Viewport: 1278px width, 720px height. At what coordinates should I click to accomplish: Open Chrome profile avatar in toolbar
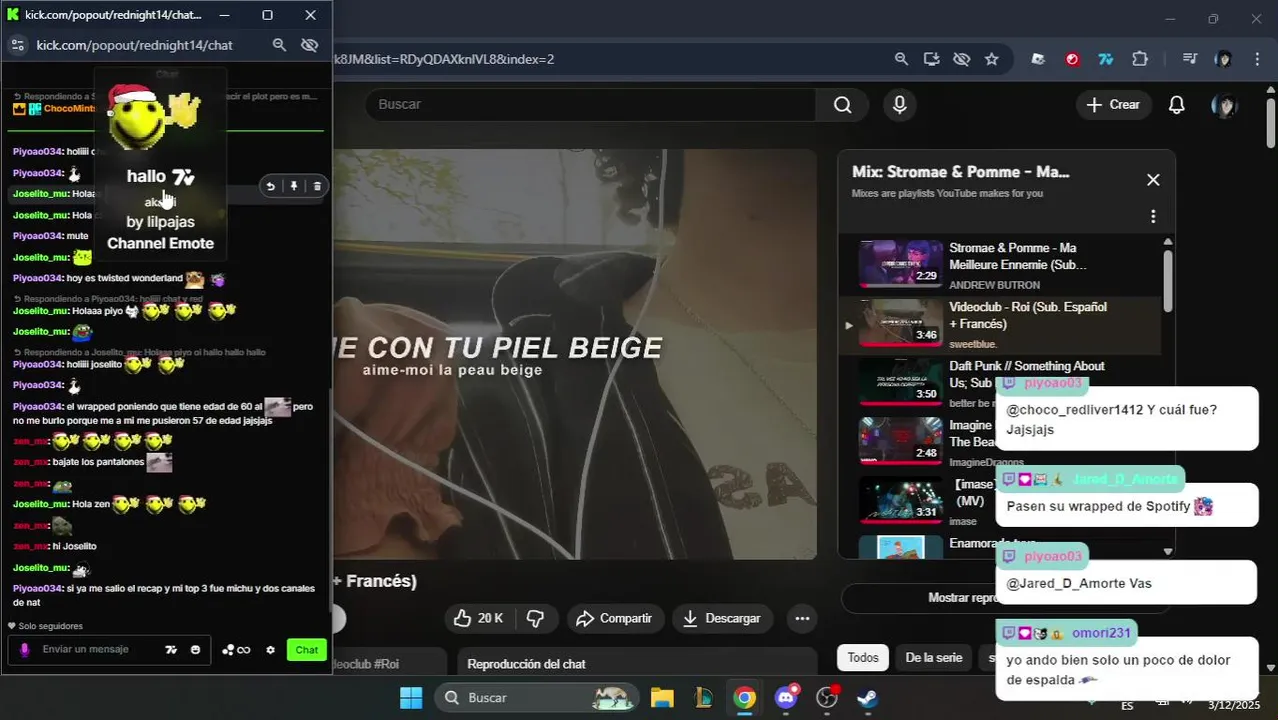[x=1223, y=59]
